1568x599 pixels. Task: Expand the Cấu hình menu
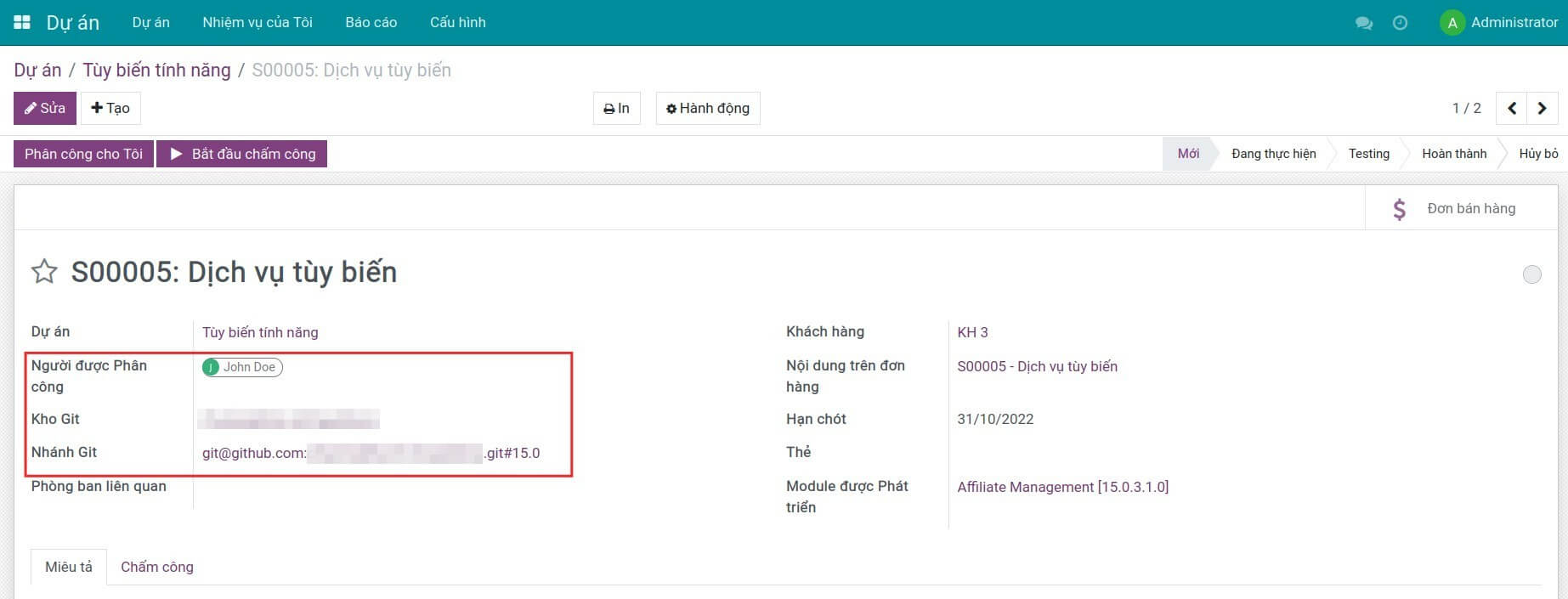457,22
